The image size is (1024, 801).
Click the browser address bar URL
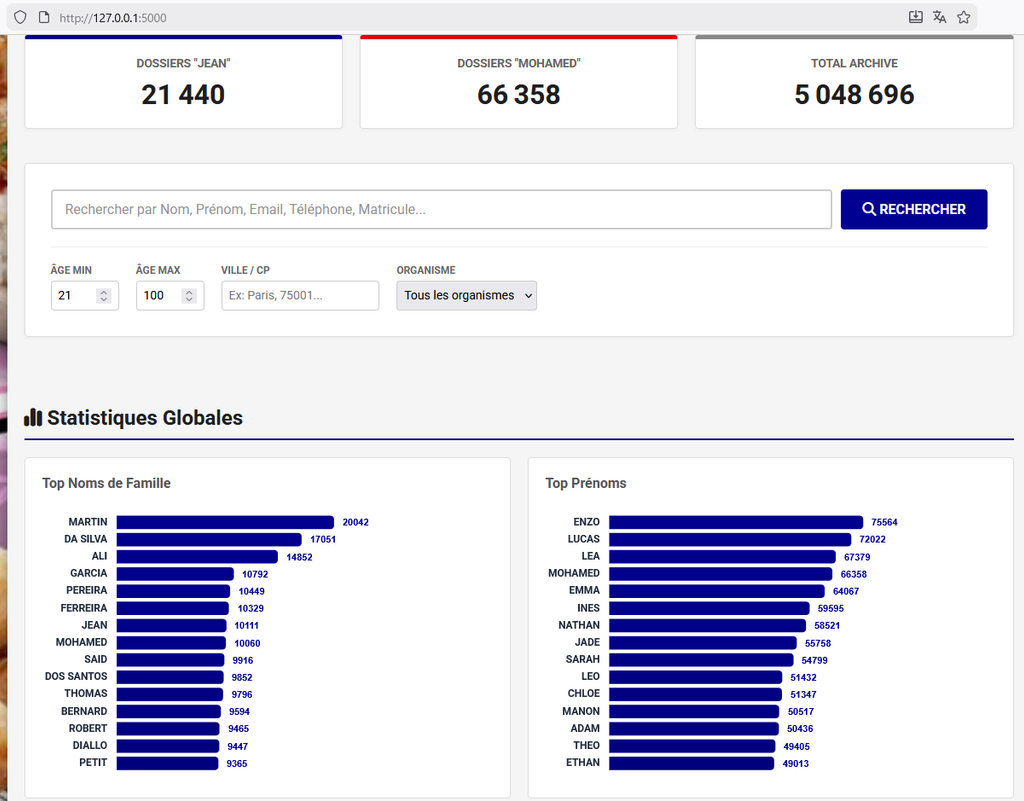112,18
